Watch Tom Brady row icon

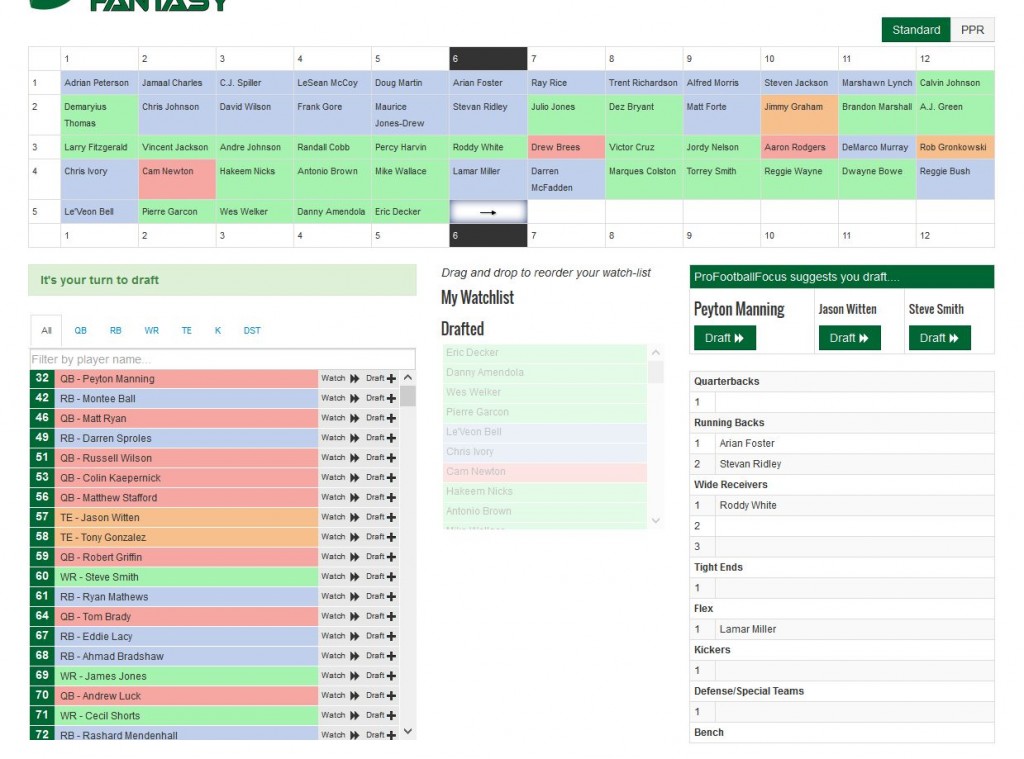tap(355, 616)
